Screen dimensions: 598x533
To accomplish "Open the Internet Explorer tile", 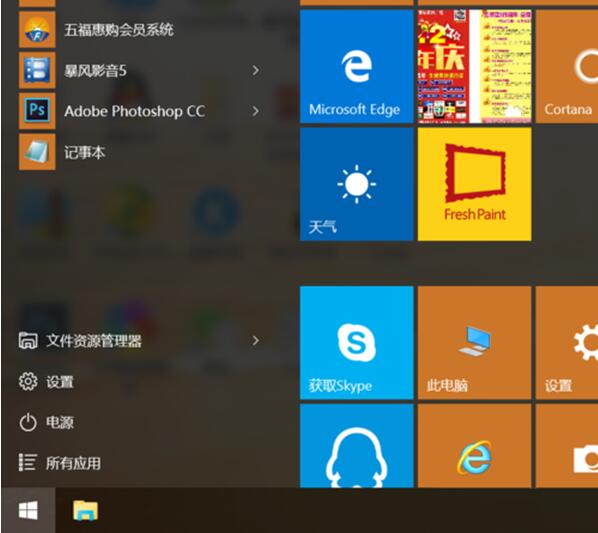I will pyautogui.click(x=474, y=446).
